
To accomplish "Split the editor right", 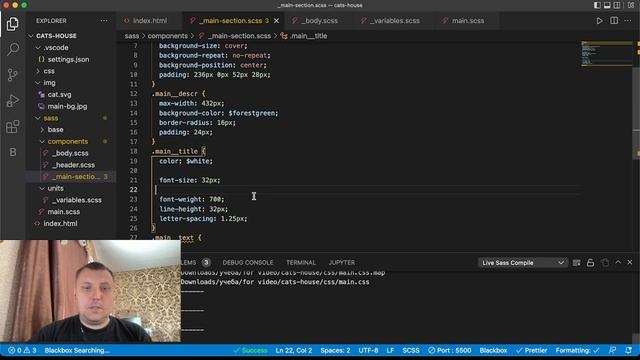I will pos(614,21).
